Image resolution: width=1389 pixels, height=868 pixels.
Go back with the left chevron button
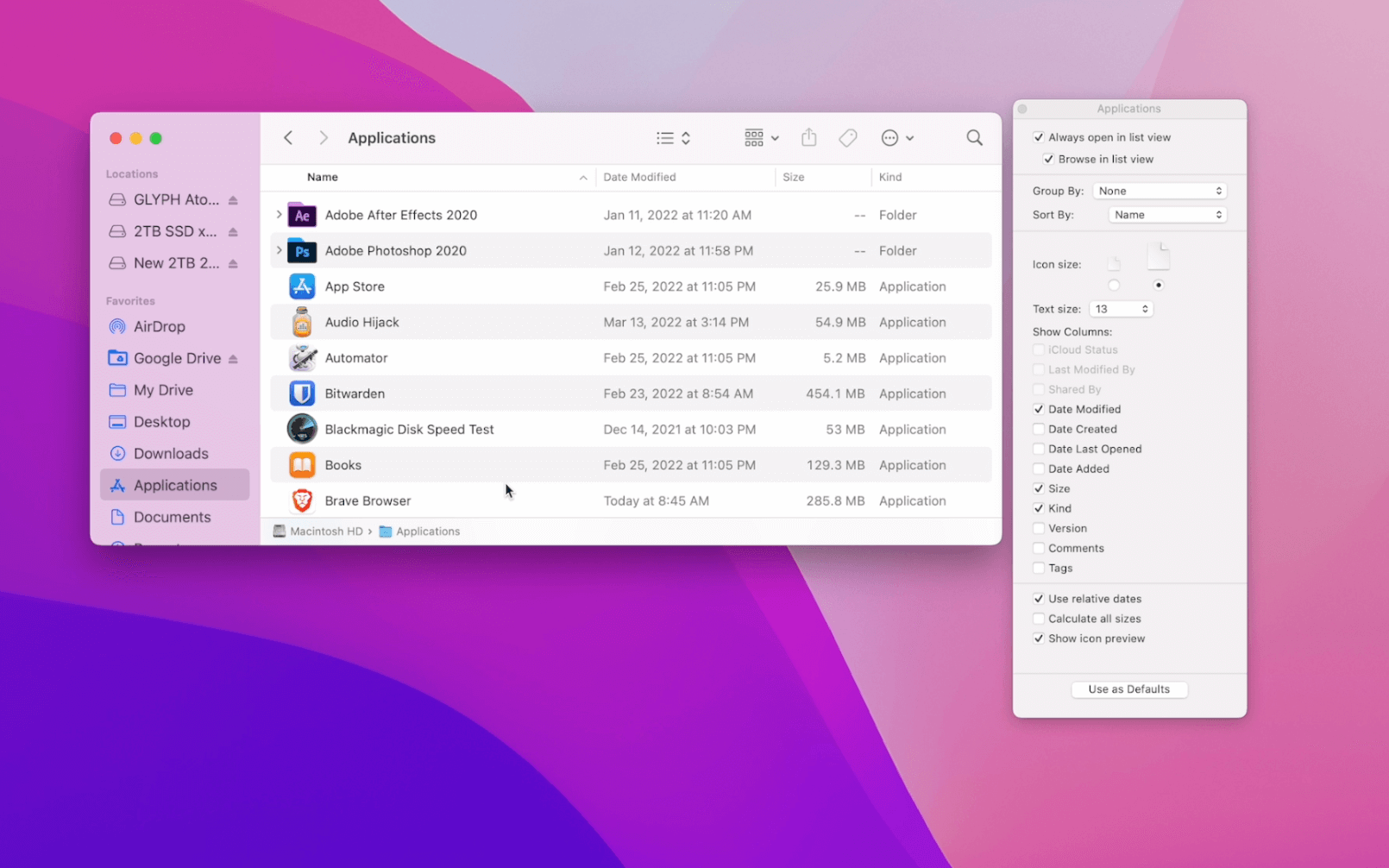288,138
